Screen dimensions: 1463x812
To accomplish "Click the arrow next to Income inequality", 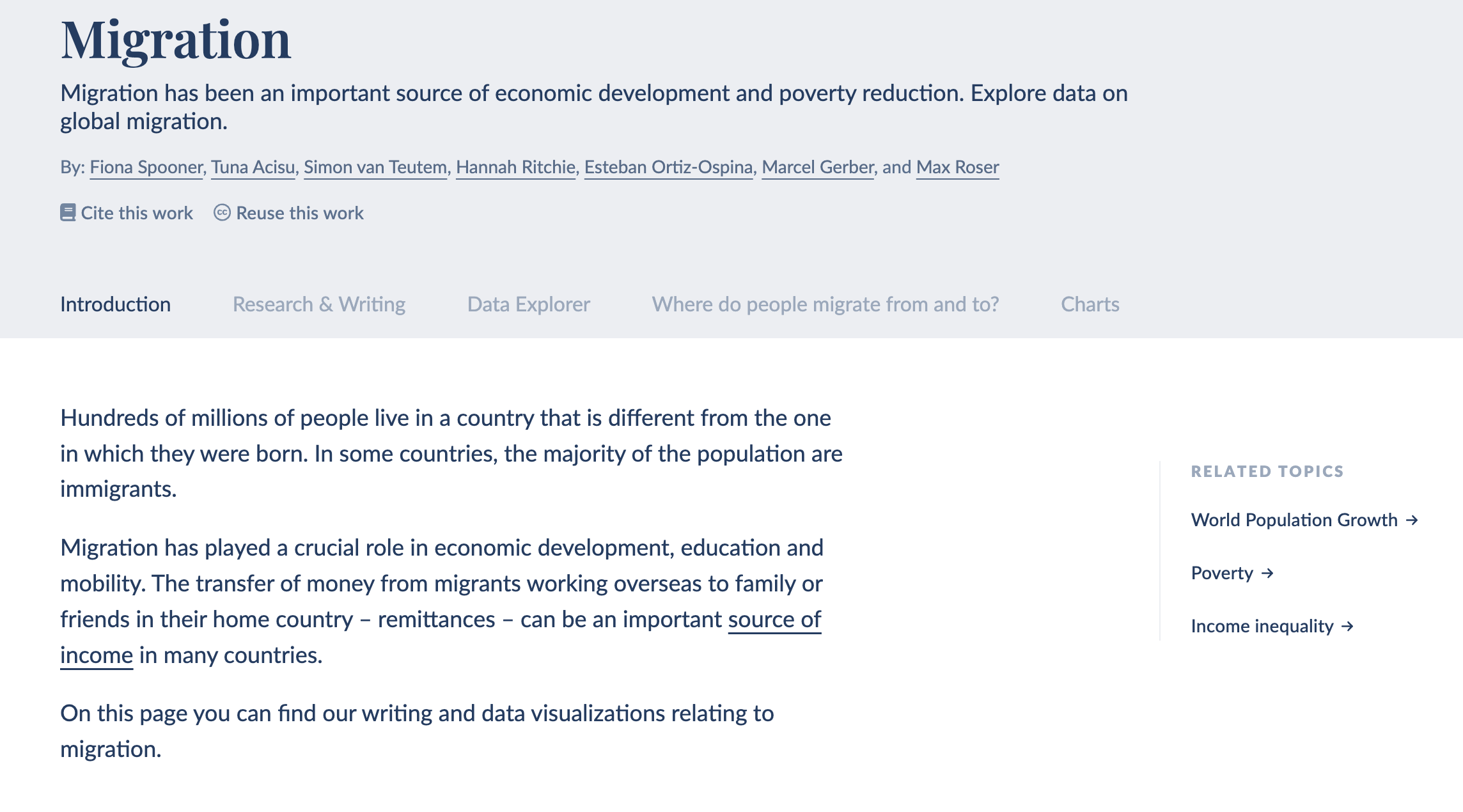I will coord(1348,627).
